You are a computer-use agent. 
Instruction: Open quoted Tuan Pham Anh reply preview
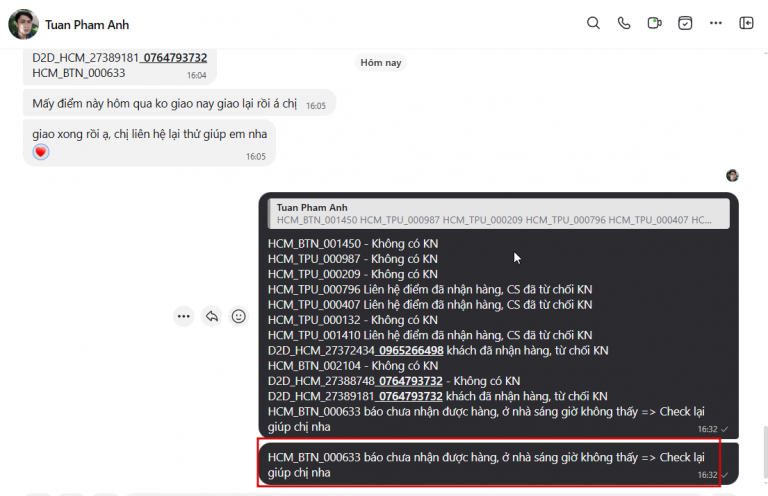(x=499, y=213)
